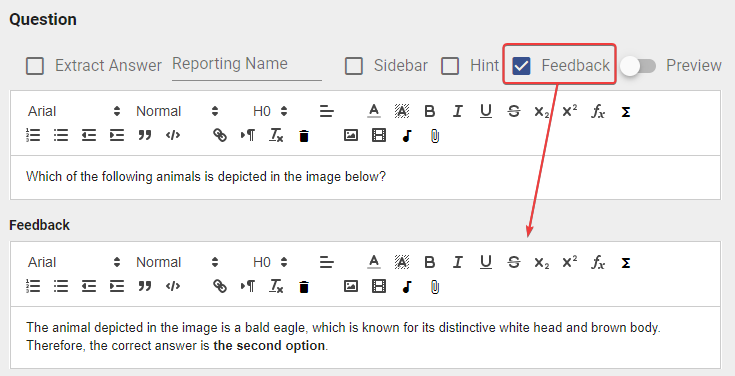Screen dimensions: 735x376
Task: Turn on the Preview toggle
Action: click(638, 66)
